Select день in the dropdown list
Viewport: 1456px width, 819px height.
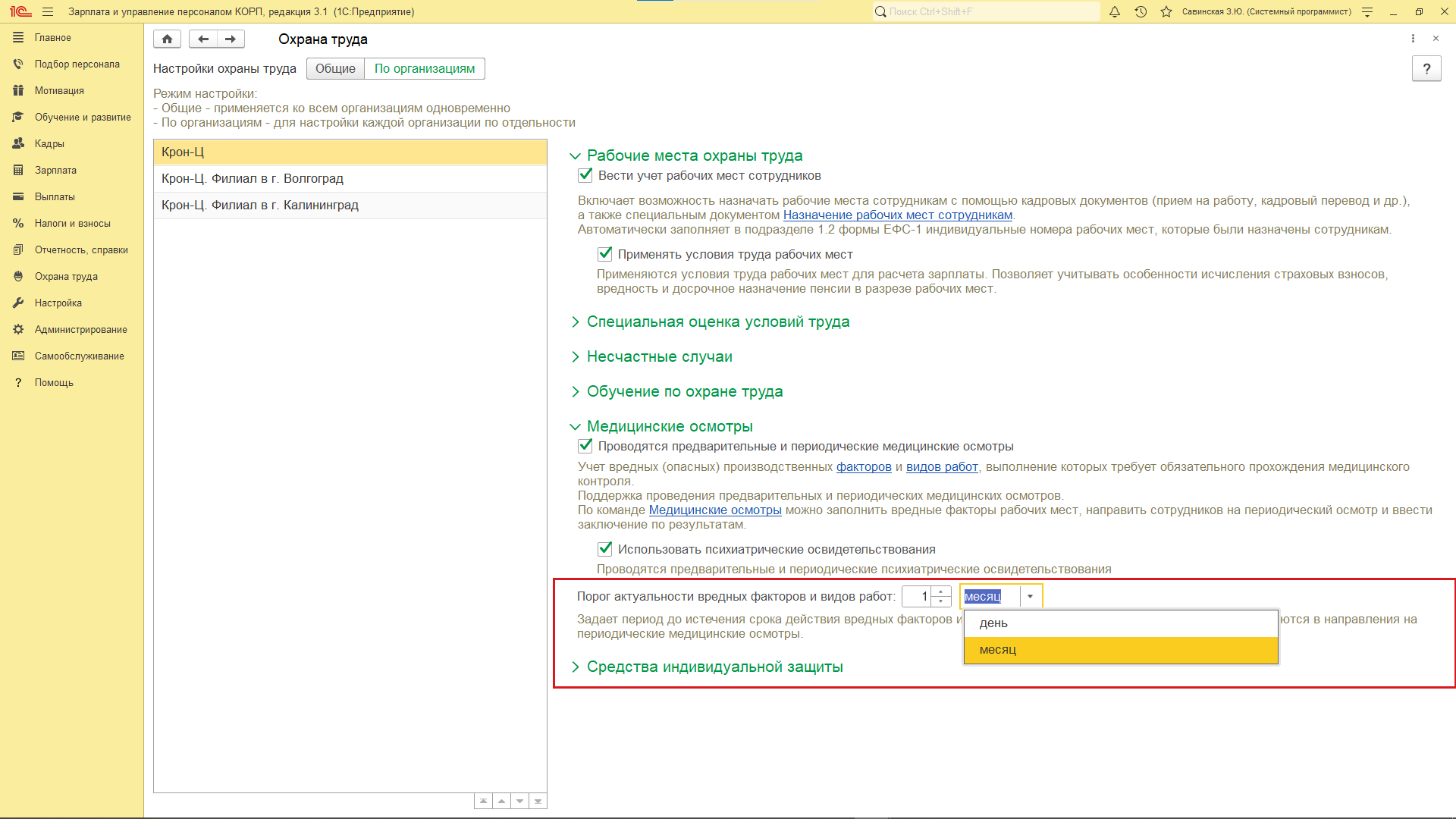coord(993,623)
